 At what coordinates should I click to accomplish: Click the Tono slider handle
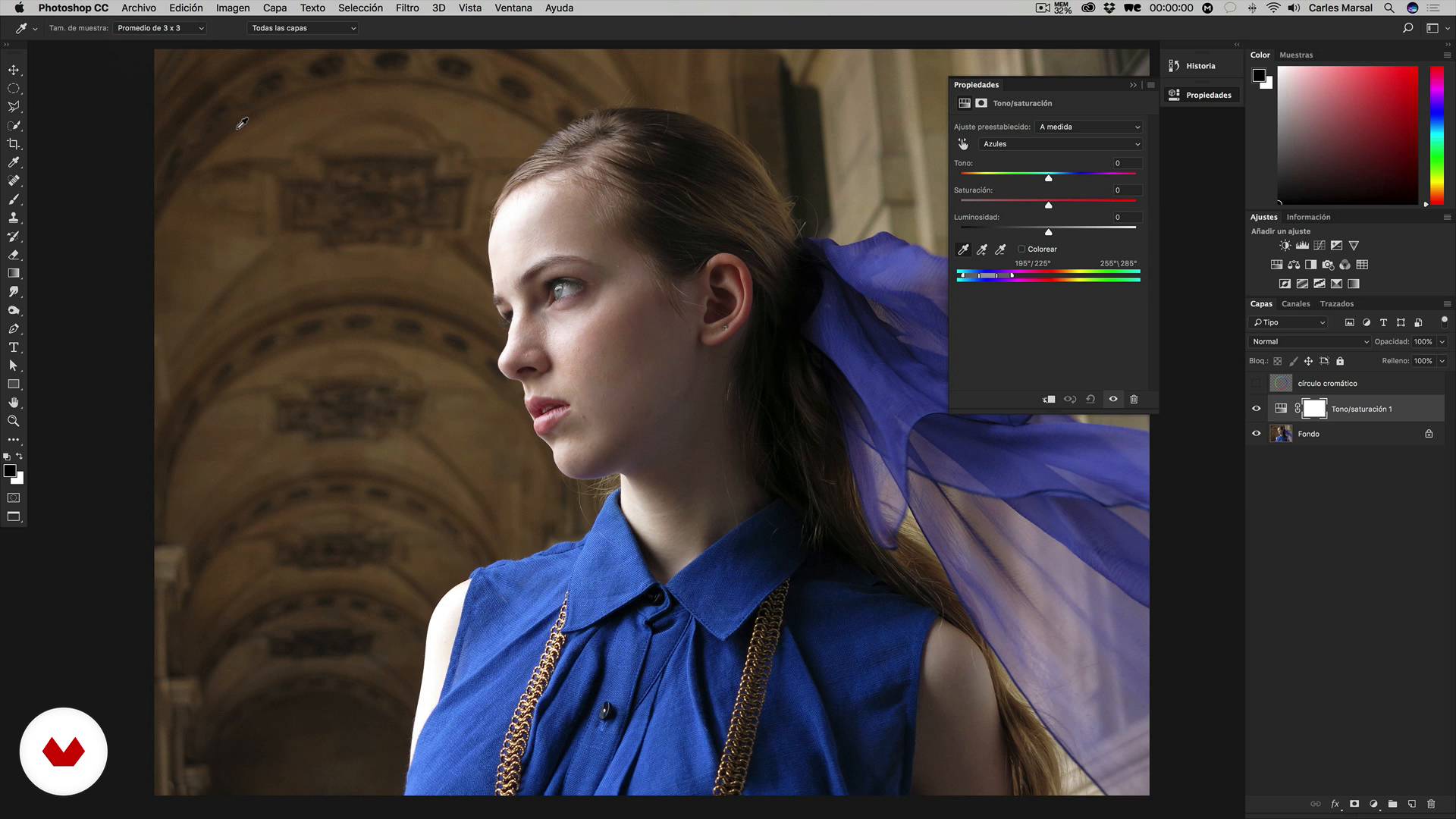tap(1049, 178)
